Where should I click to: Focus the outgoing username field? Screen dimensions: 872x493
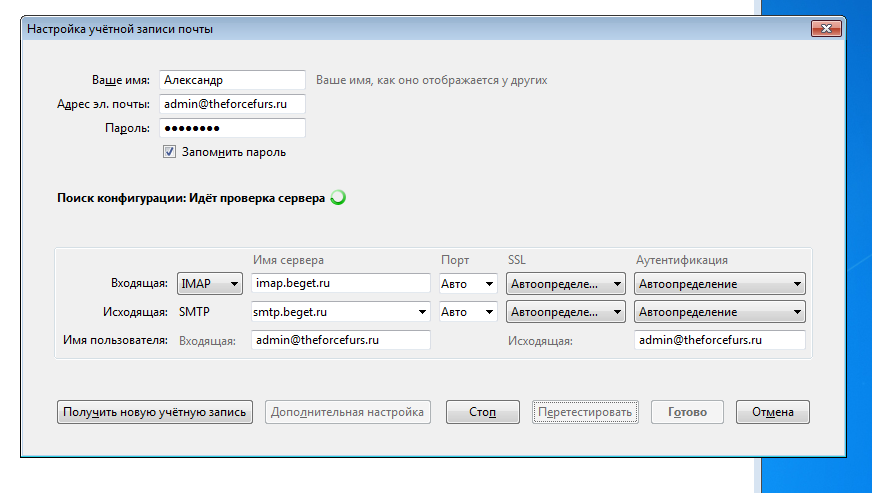pyautogui.click(x=720, y=340)
